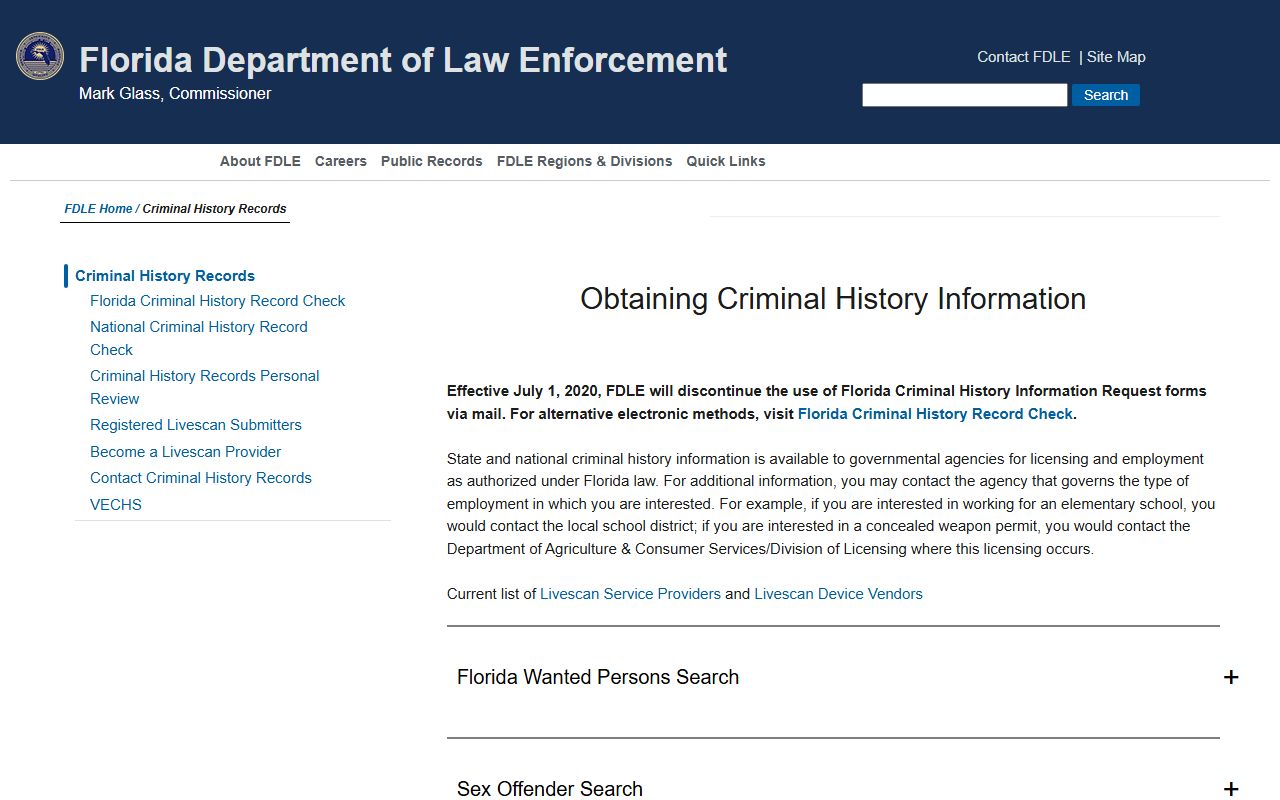Open the Public Records menu

(x=432, y=161)
